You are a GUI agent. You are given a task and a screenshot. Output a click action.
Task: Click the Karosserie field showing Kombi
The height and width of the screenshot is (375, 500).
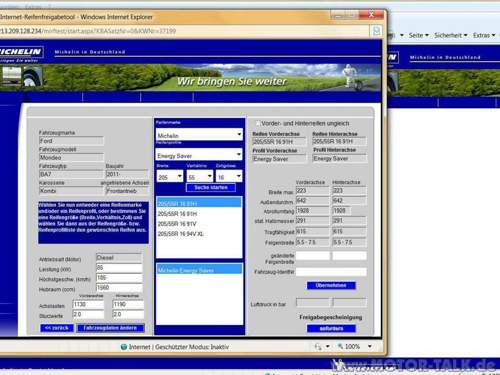(71, 191)
